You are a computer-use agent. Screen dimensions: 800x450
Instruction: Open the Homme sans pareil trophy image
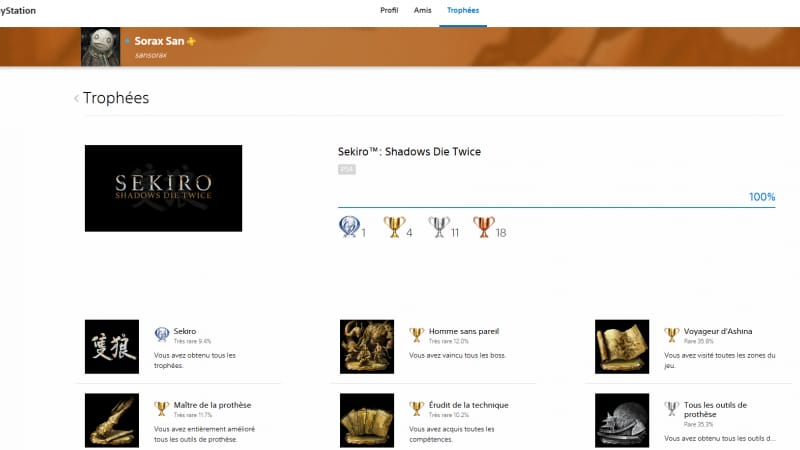(x=367, y=347)
